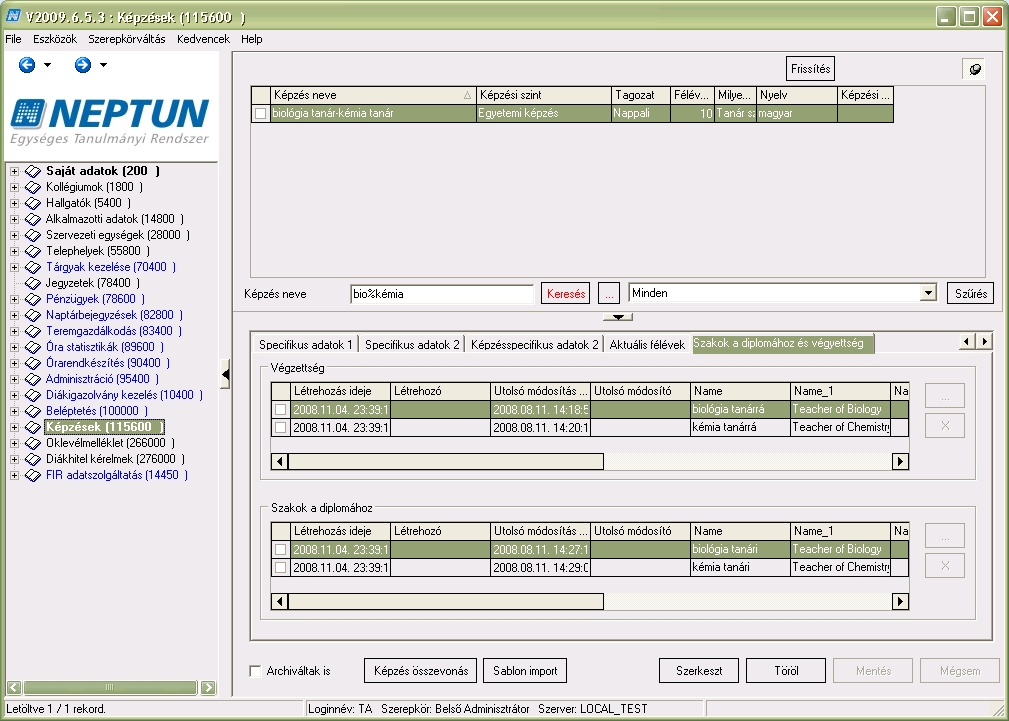Image resolution: width=1009 pixels, height=721 pixels.
Task: Click the Frissítés button
Action: [810, 69]
